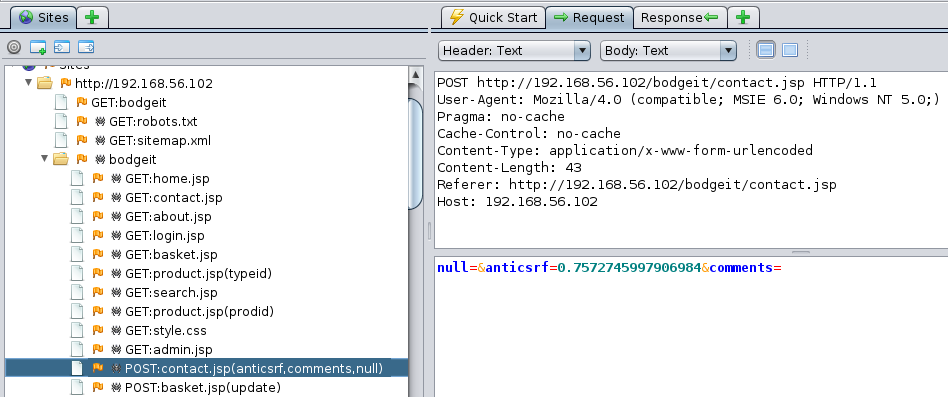Click the Content-Length: 43 header line
This screenshot has height=397, width=948.
coord(509,167)
